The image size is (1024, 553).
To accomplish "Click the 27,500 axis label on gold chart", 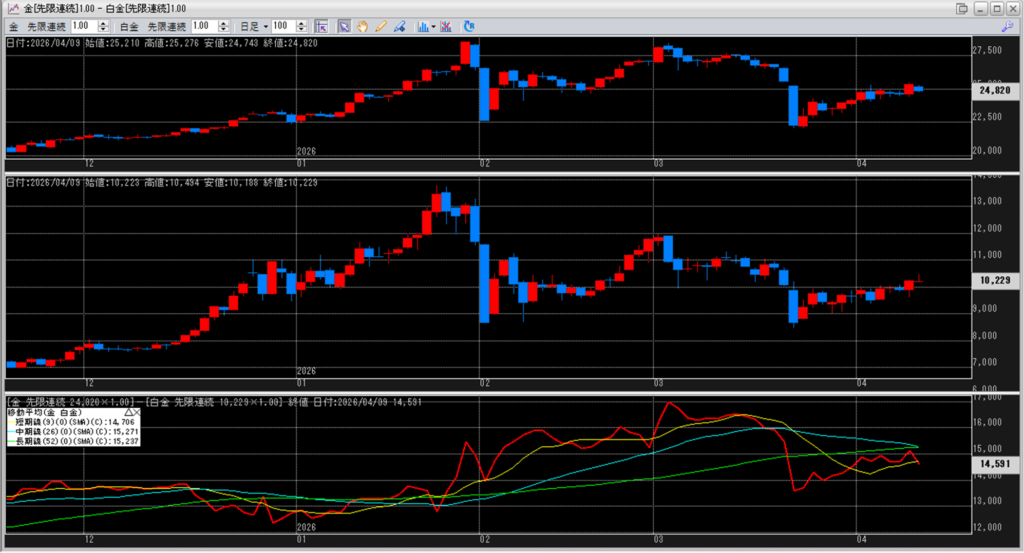I will pyautogui.click(x=987, y=50).
